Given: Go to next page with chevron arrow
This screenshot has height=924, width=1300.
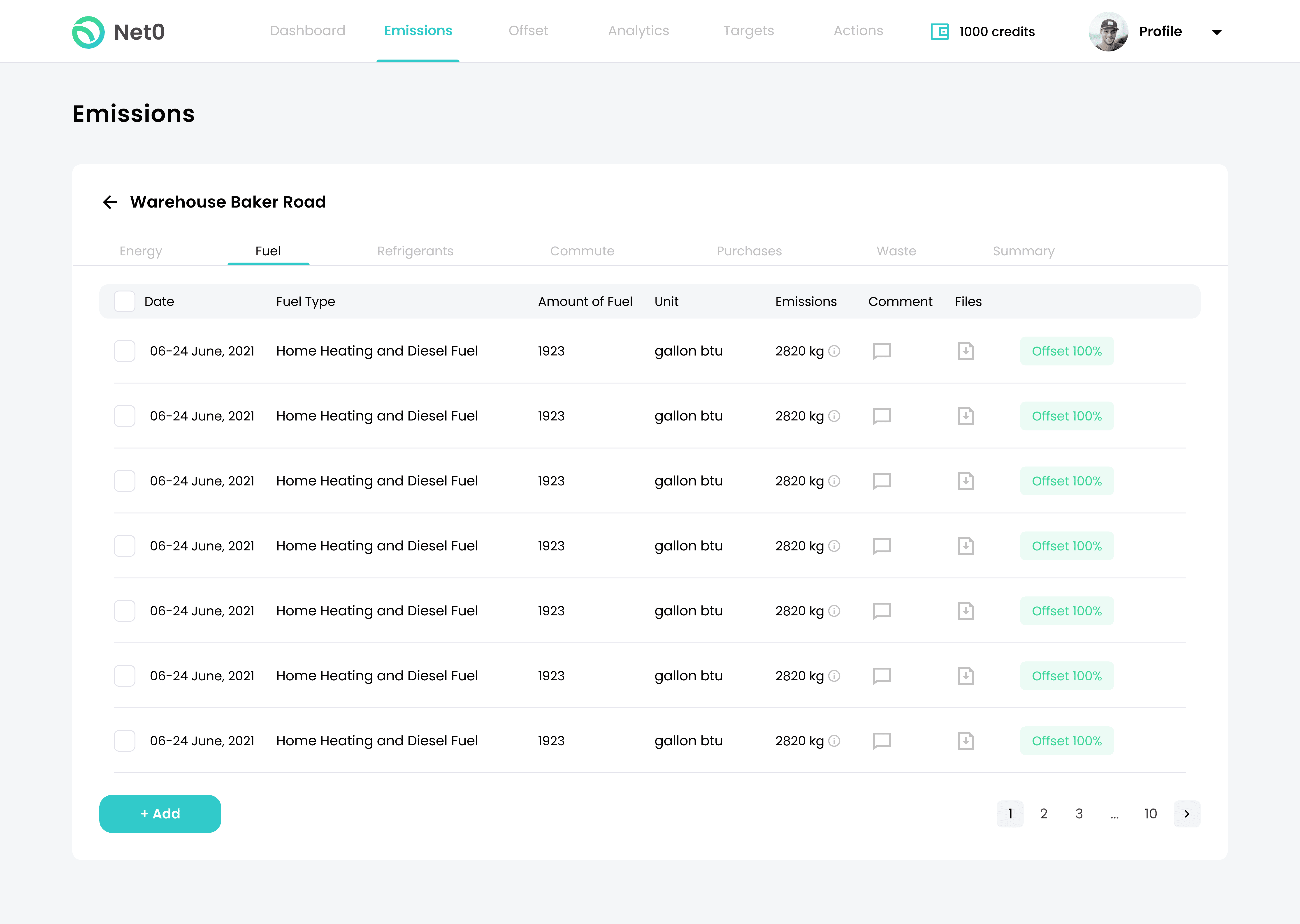Looking at the screenshot, I should coord(1187,814).
